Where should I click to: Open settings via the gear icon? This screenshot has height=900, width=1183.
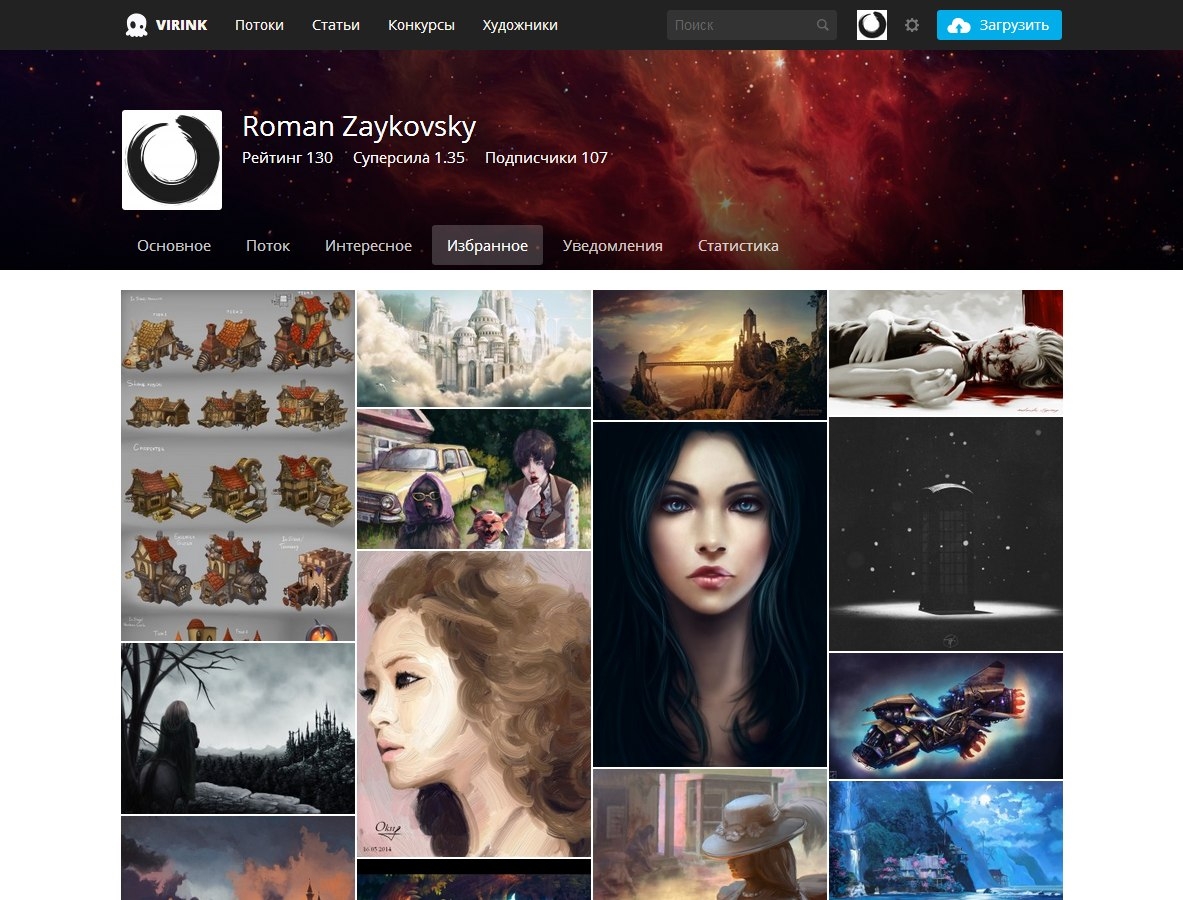911,25
